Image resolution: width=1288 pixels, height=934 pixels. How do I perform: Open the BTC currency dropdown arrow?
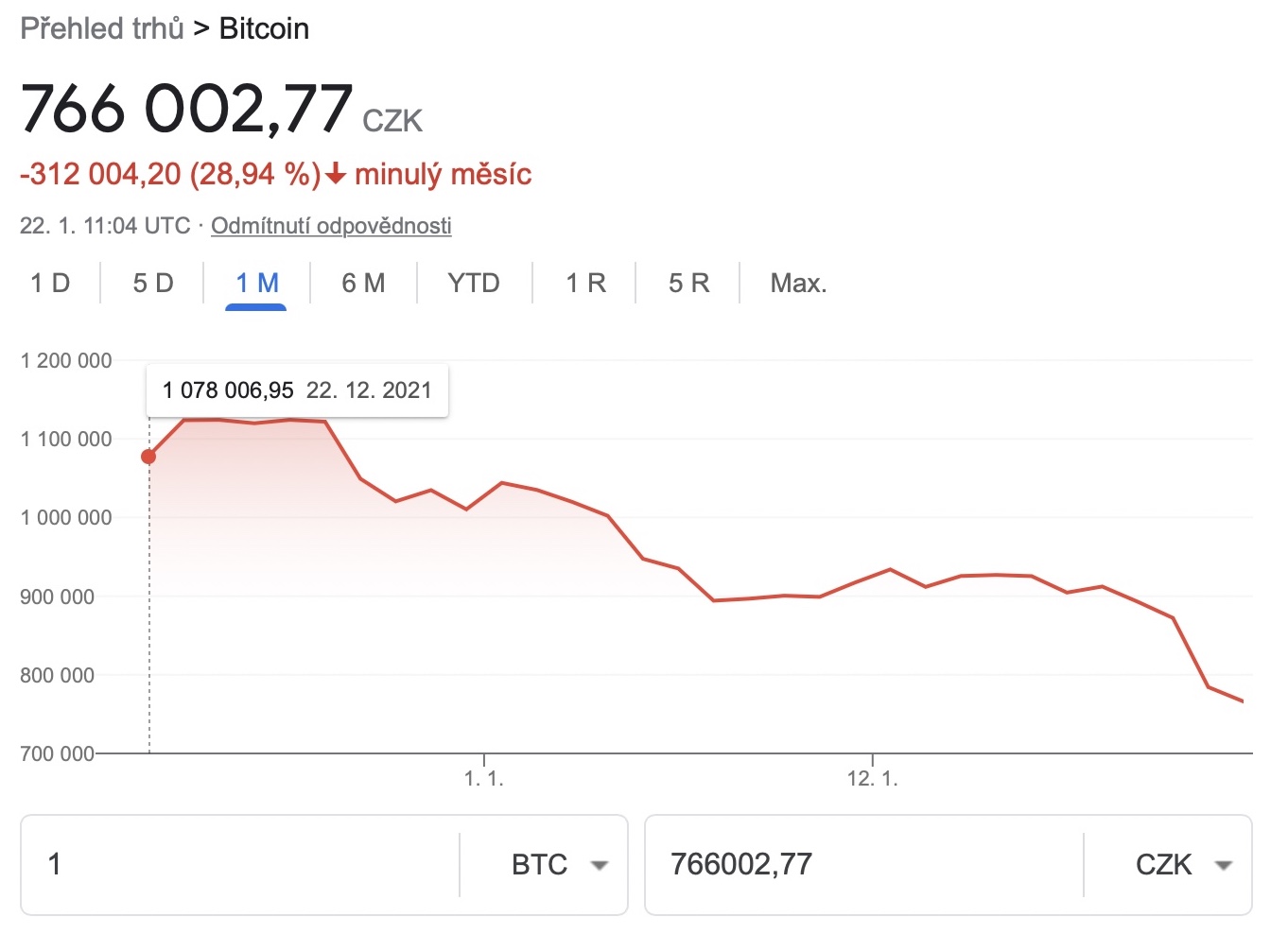tap(599, 865)
